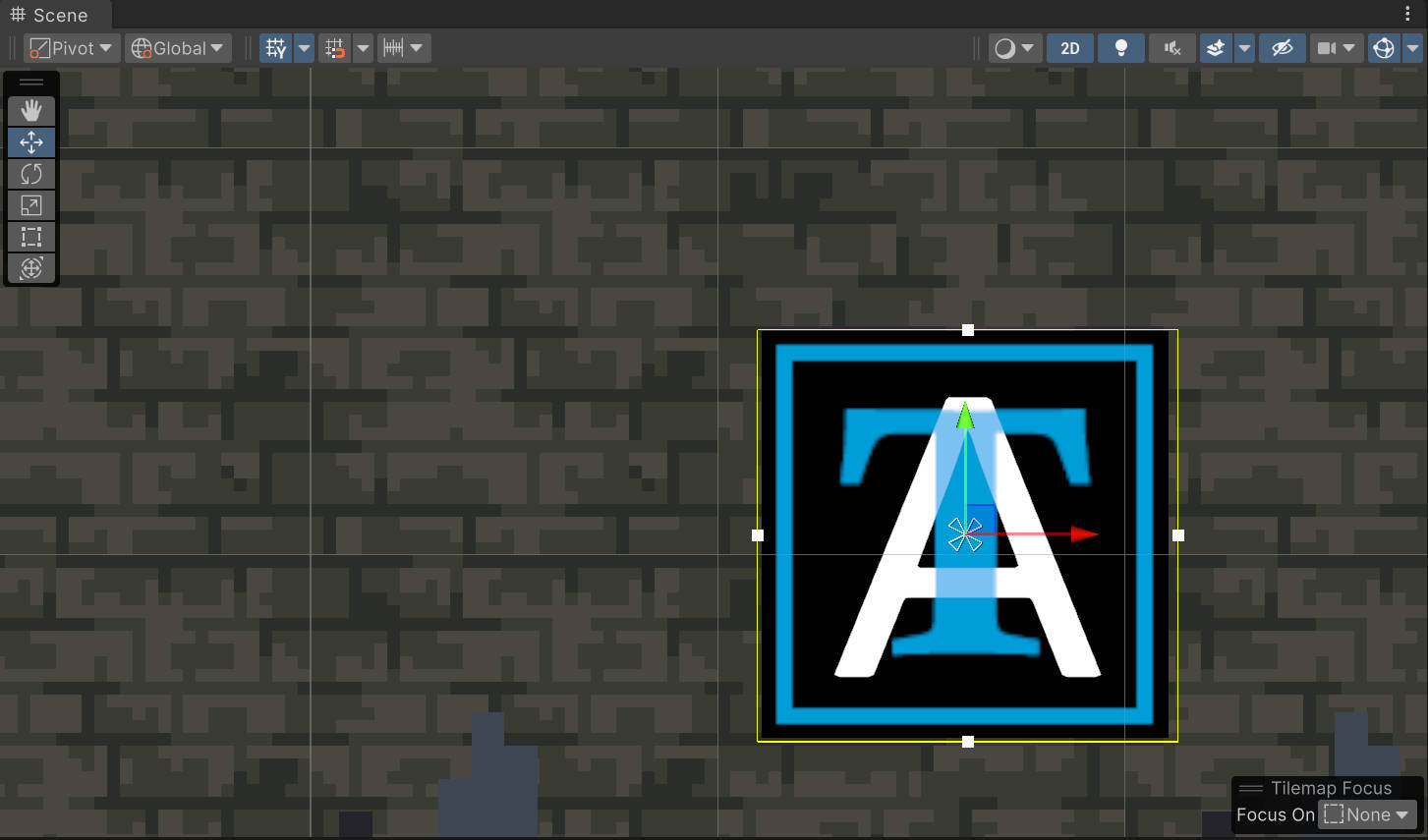Click the bottom rect resize handle
1428x840 pixels.
coord(968,742)
